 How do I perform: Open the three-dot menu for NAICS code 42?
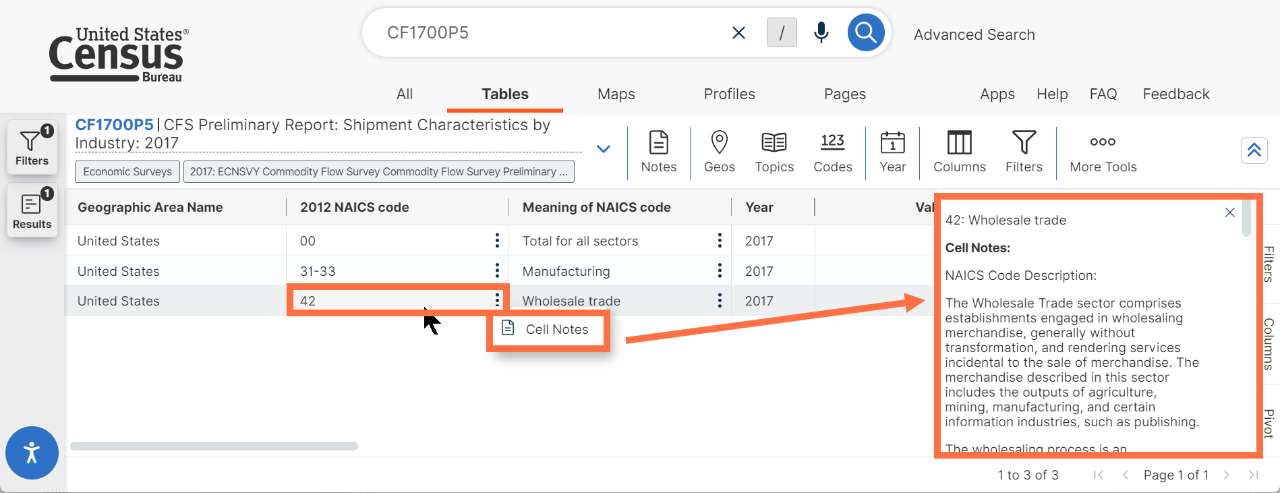point(497,300)
